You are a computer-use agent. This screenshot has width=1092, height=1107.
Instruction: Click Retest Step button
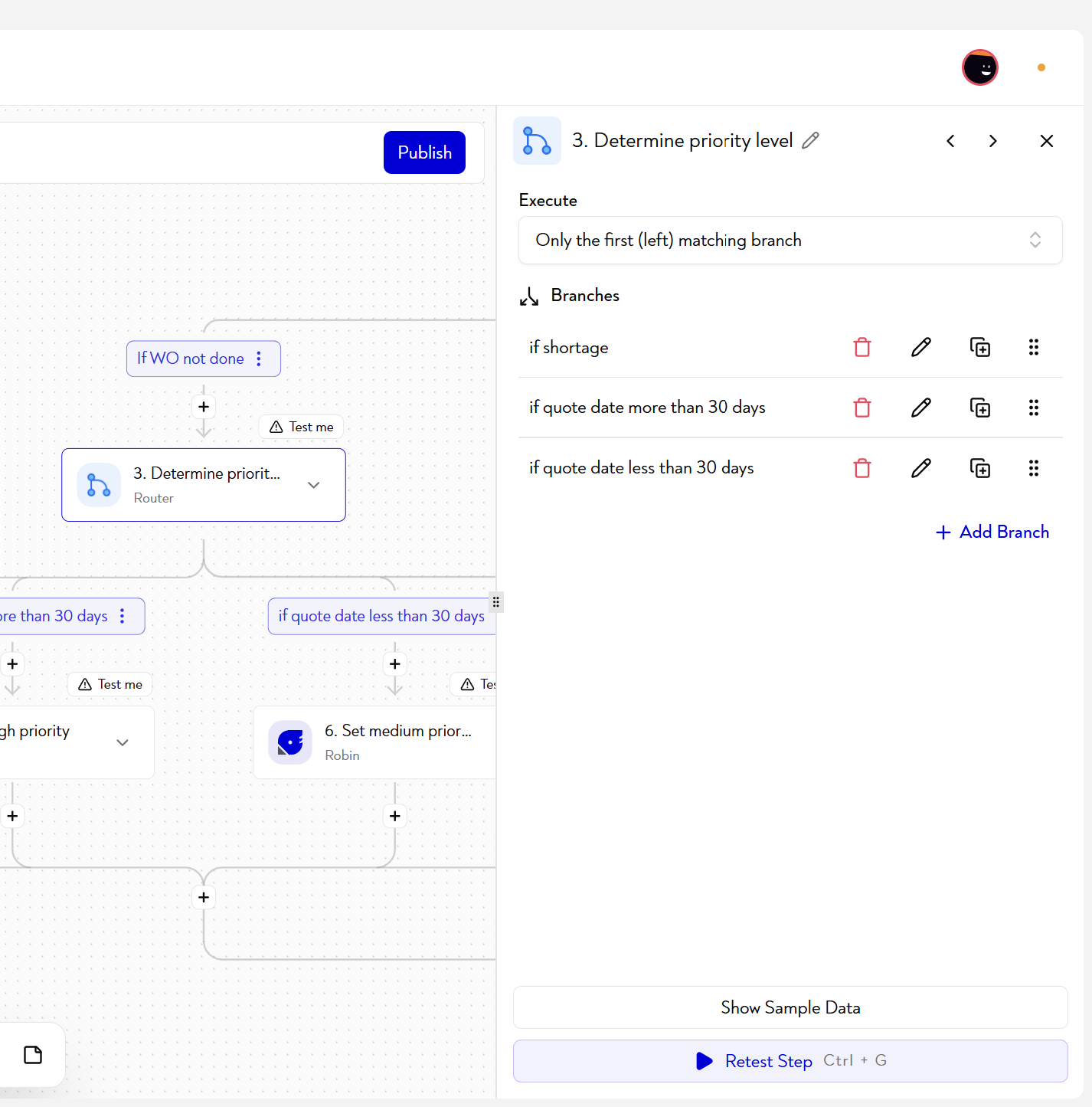pyautogui.click(x=790, y=1061)
